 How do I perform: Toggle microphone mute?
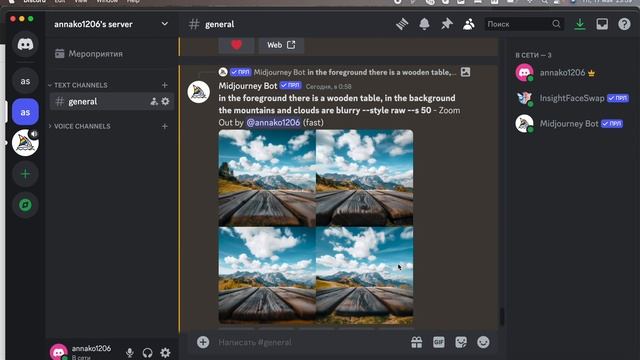coord(129,352)
